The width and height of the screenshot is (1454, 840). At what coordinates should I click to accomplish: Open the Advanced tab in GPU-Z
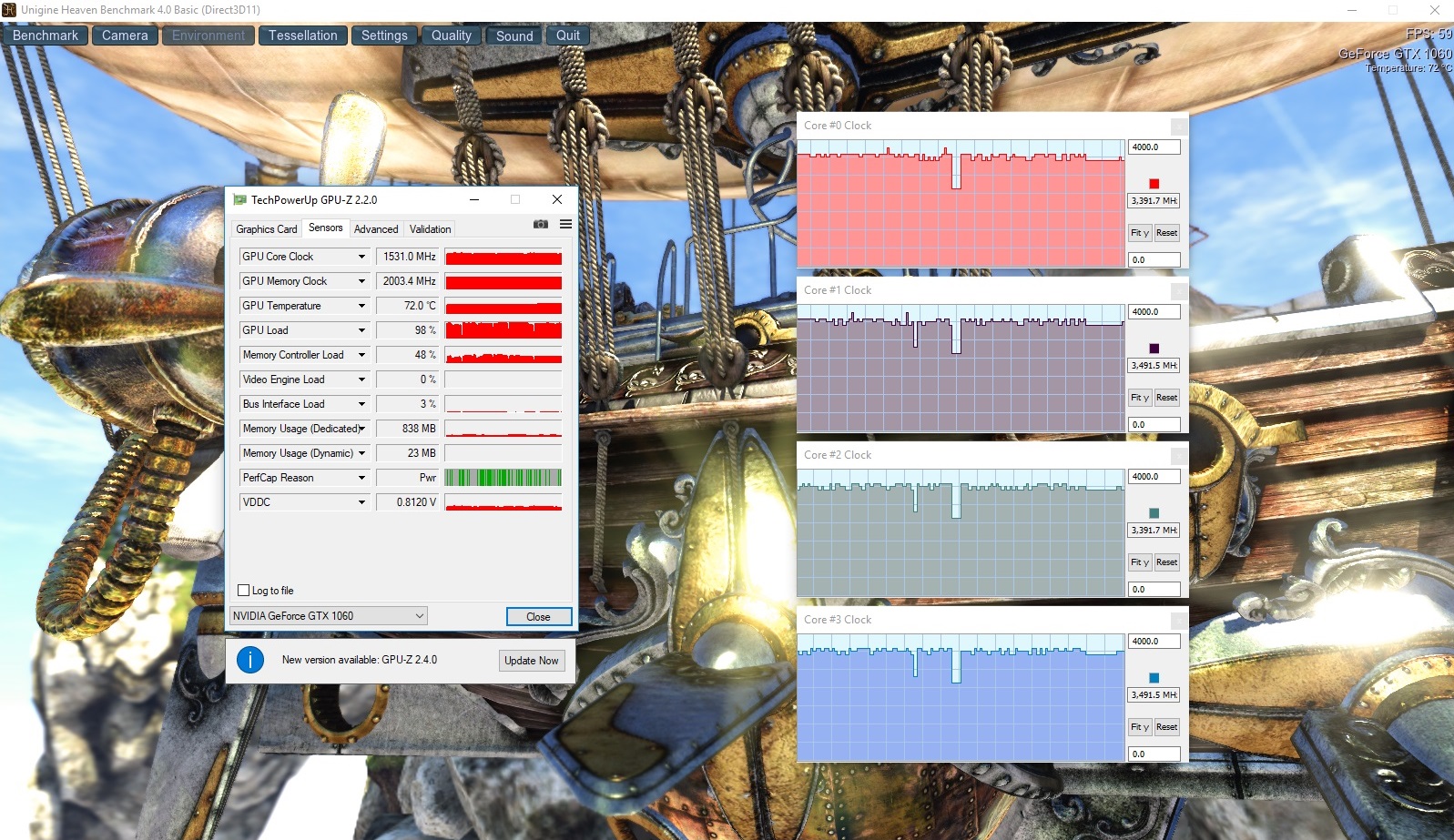pyautogui.click(x=376, y=229)
